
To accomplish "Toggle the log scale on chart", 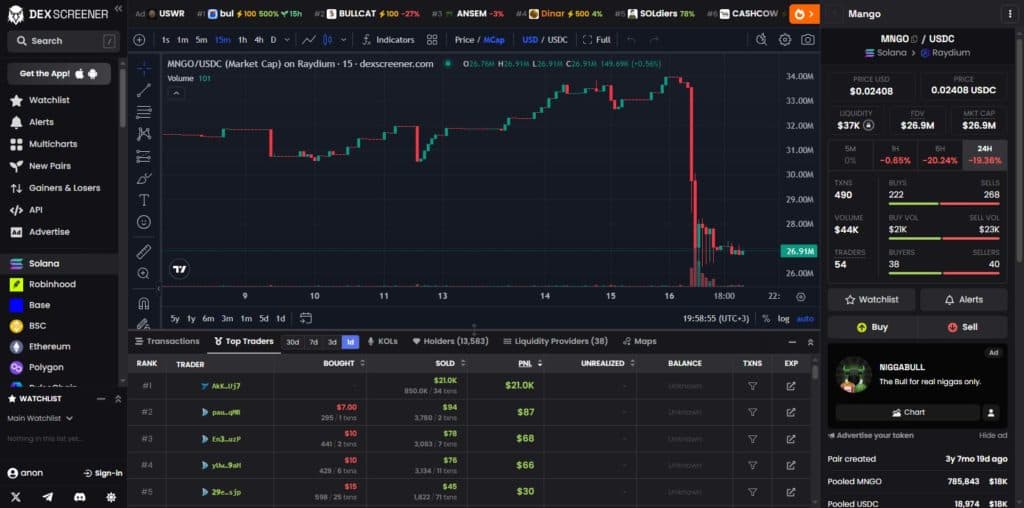I will click(x=784, y=319).
